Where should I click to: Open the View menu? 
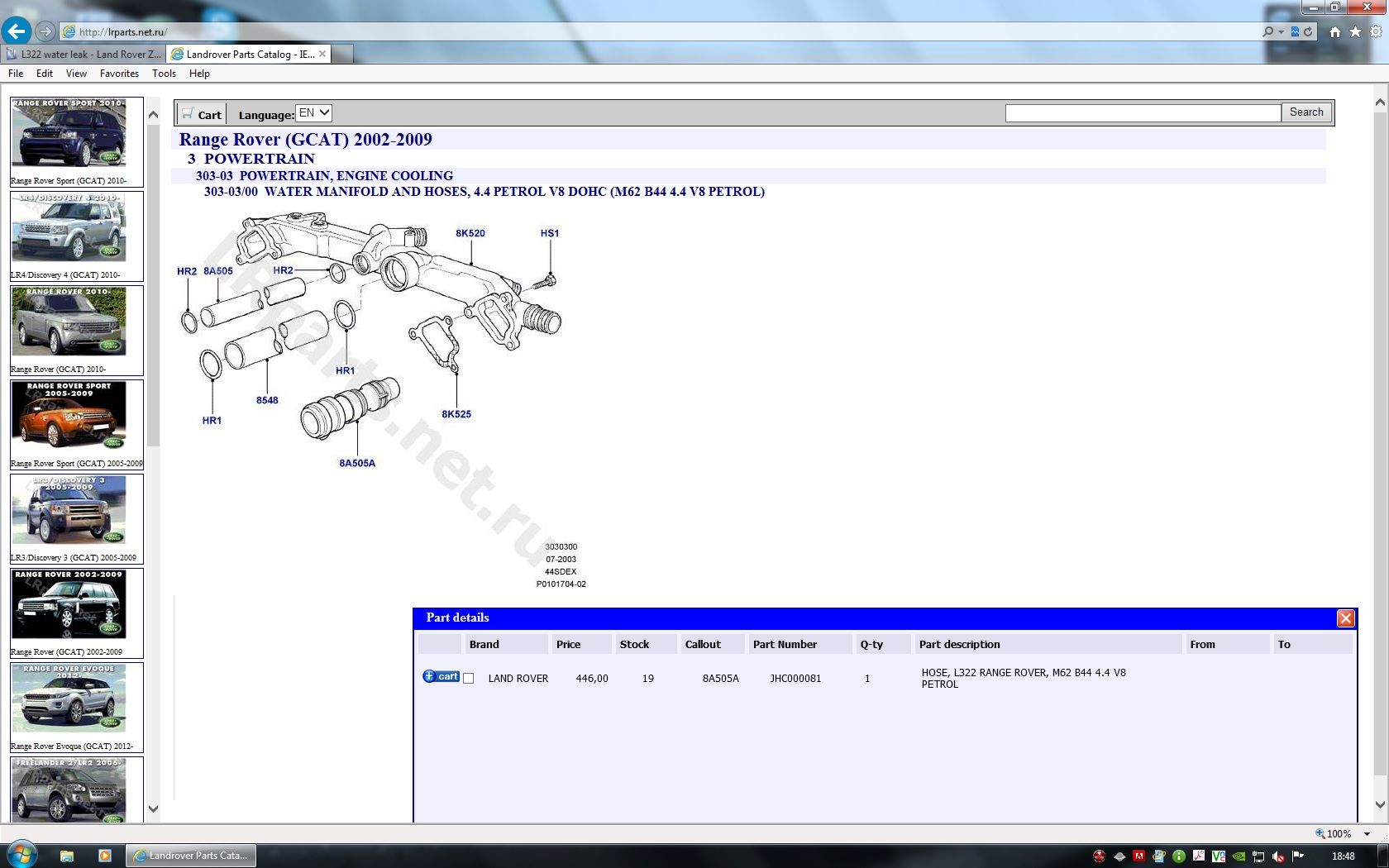76,74
